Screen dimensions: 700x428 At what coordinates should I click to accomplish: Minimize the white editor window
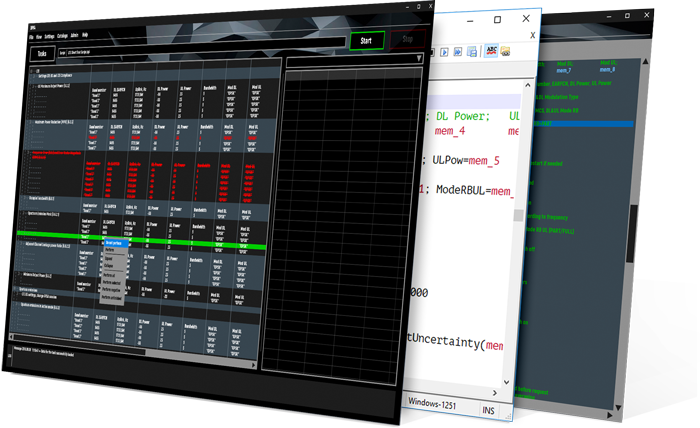470,21
